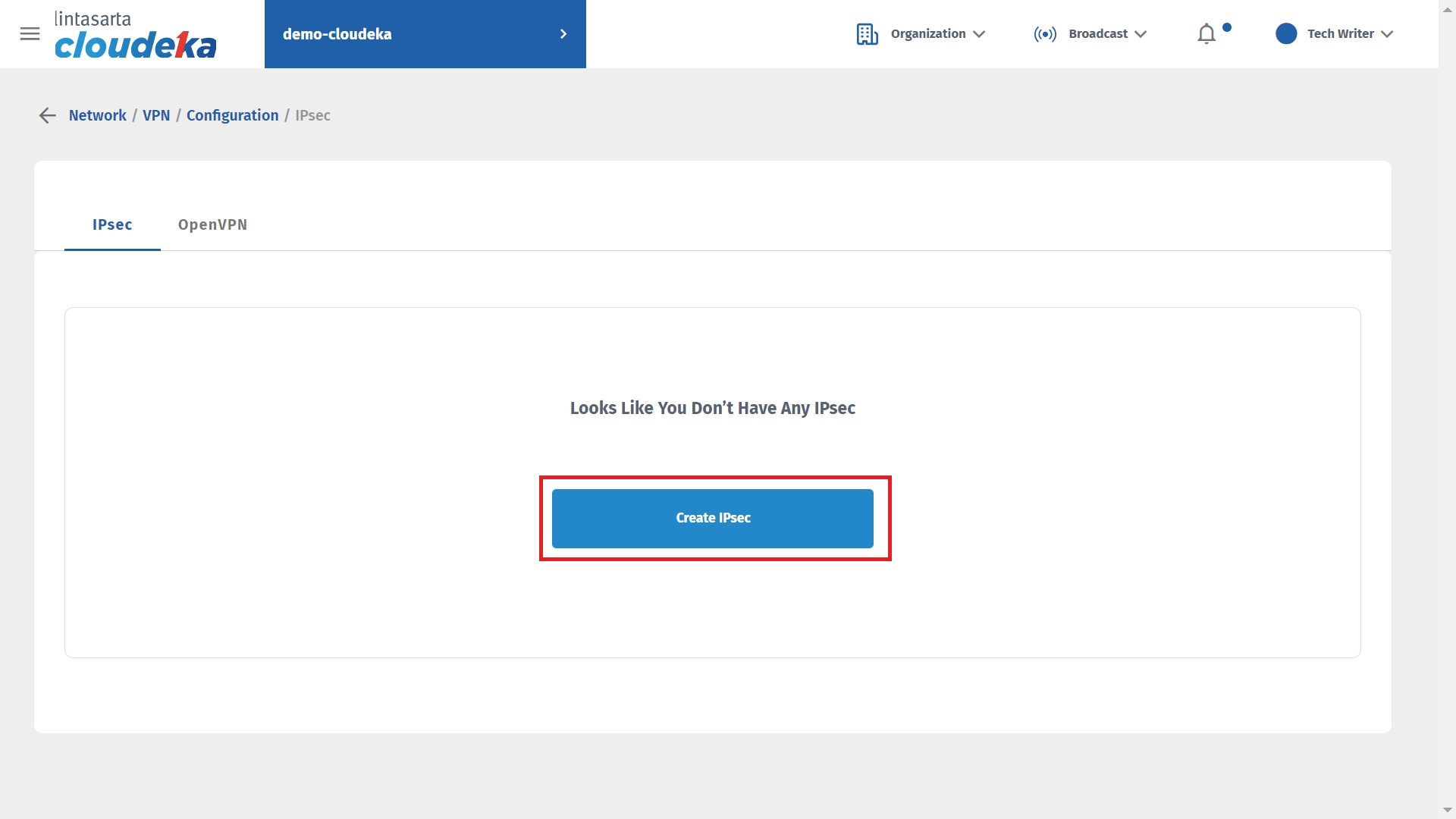Viewport: 1456px width, 819px height.
Task: Click the Tech Writer avatar circle
Action: 1286,34
